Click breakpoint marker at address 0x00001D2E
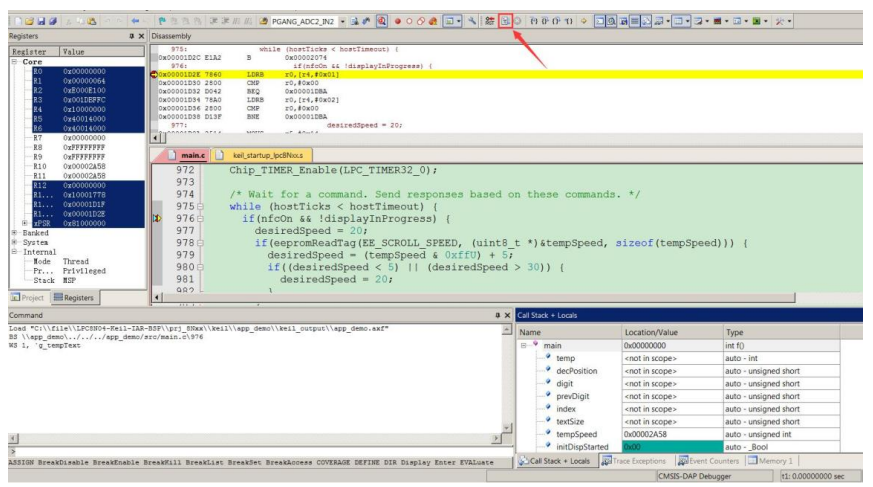The height and width of the screenshot is (487, 873). [154, 75]
